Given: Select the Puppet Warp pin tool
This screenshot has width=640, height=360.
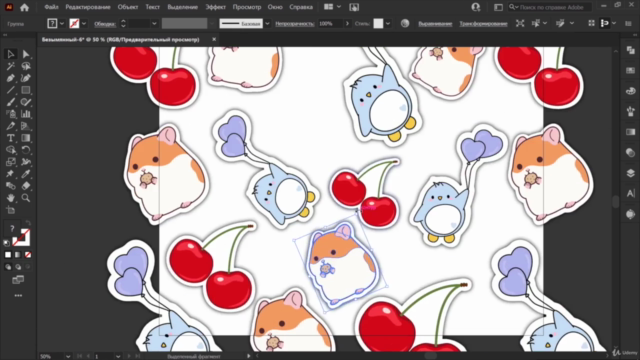Looking at the screenshot, I should [x=11, y=174].
